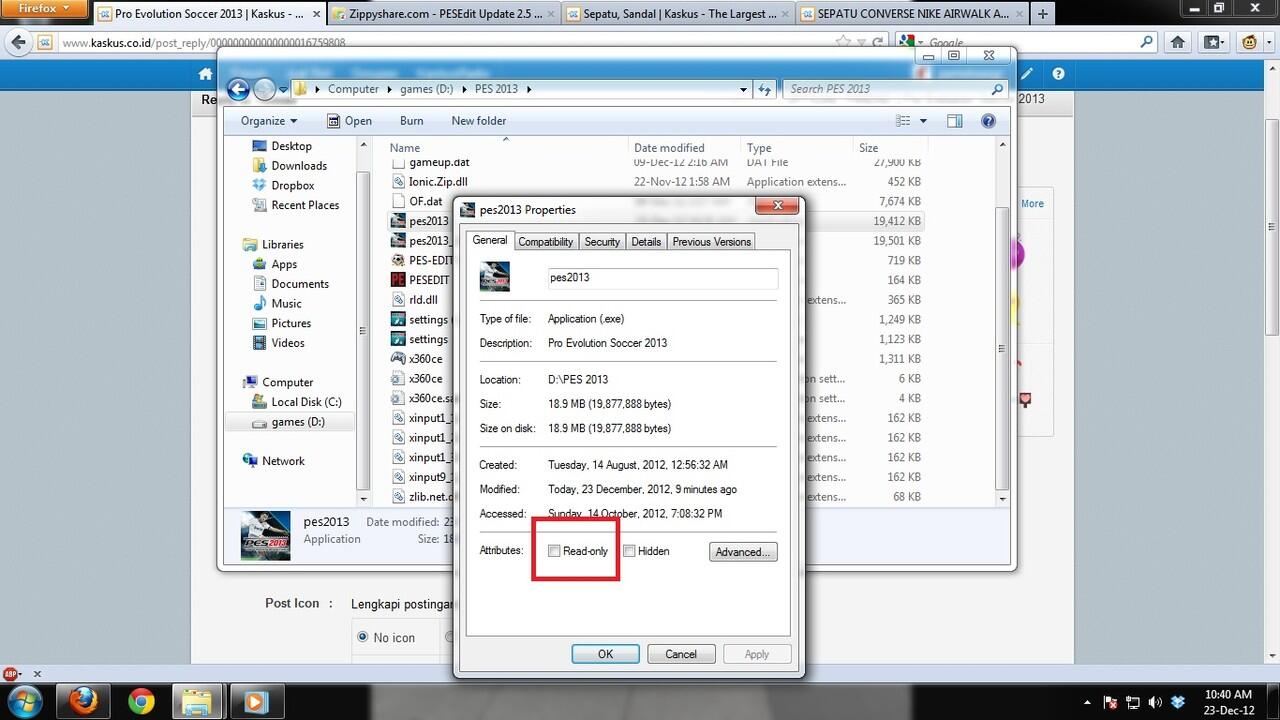Click the Firefox menu button

click(43, 8)
